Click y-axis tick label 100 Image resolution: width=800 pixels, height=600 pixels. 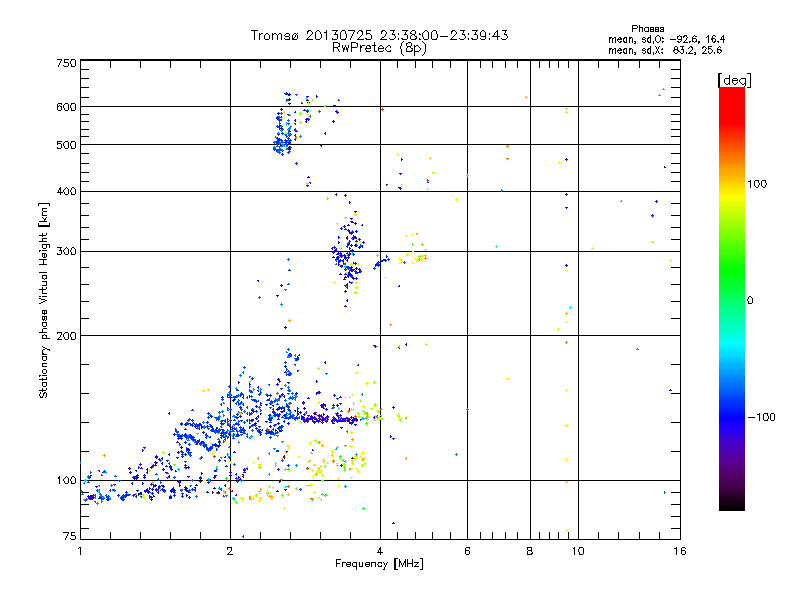point(66,481)
